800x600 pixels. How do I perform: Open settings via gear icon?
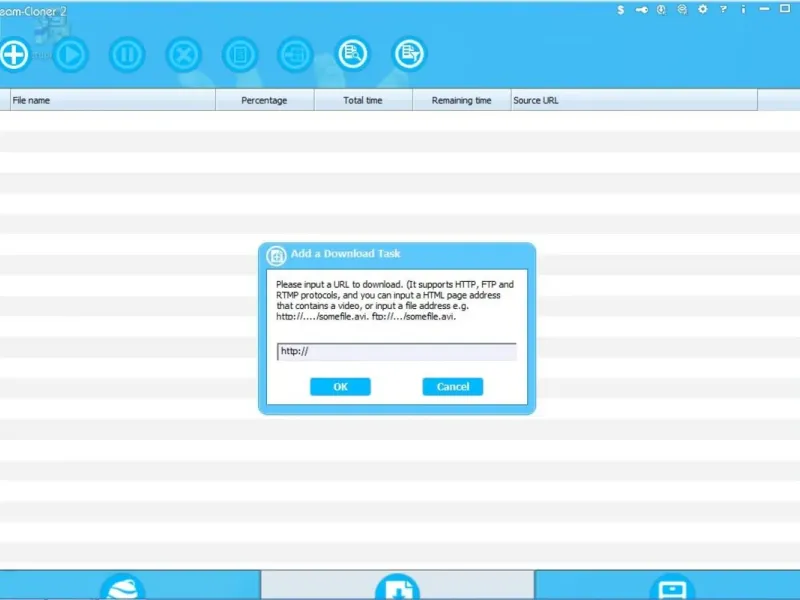[703, 9]
